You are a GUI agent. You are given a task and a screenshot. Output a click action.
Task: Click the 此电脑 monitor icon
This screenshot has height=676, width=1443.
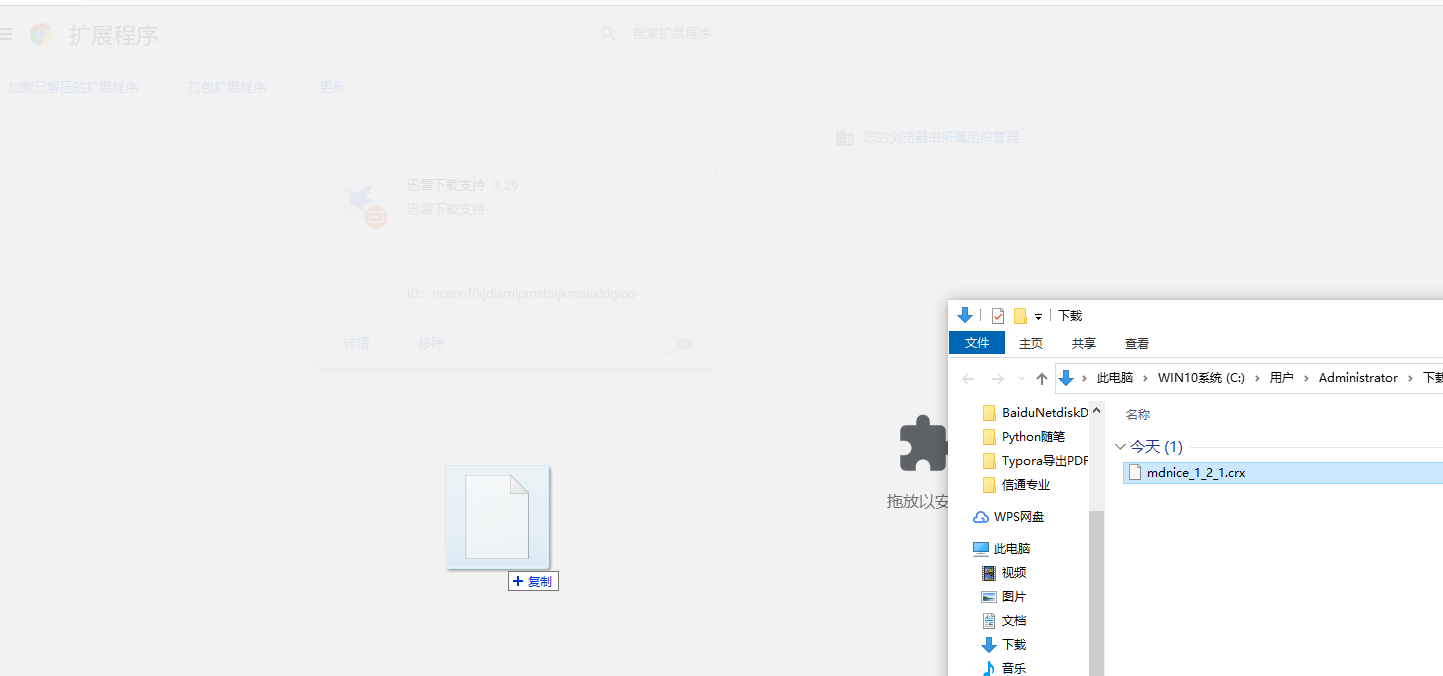[981, 548]
